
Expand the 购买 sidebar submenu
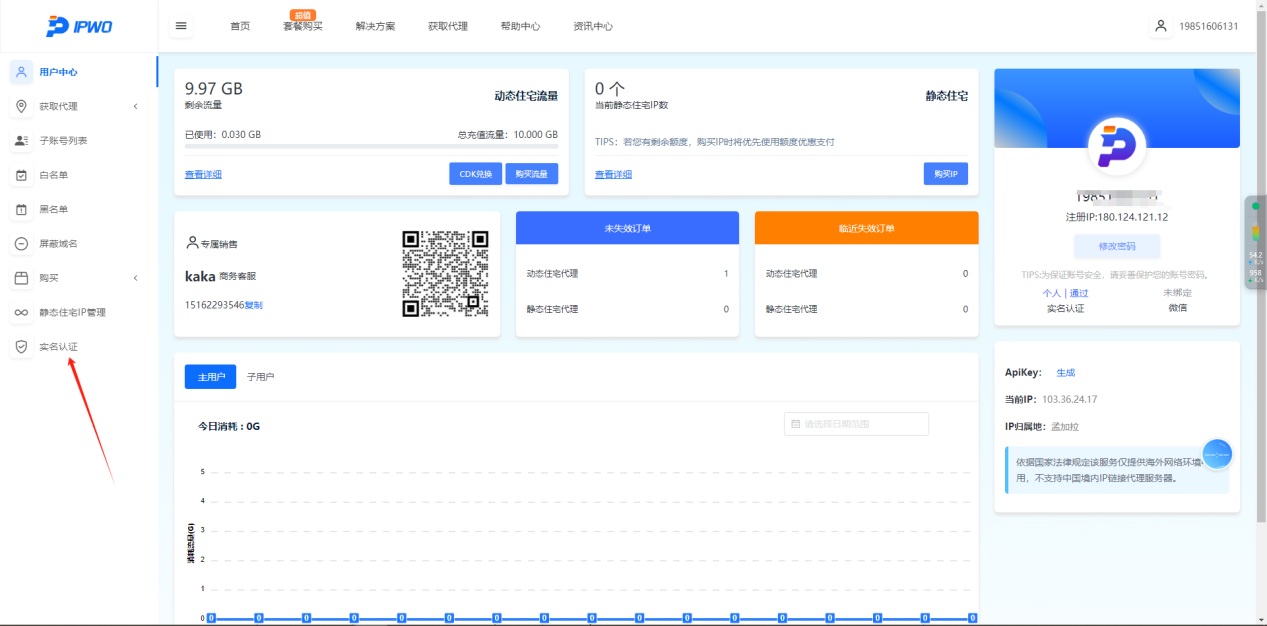[135, 278]
